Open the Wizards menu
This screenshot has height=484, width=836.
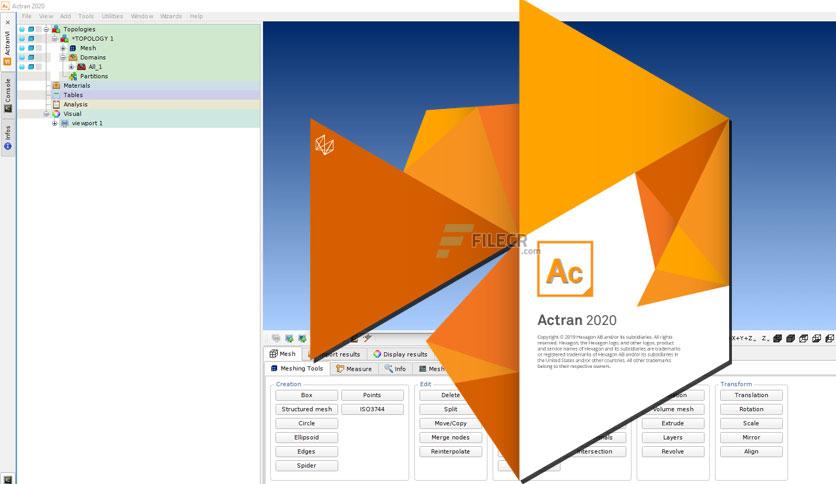coord(171,16)
